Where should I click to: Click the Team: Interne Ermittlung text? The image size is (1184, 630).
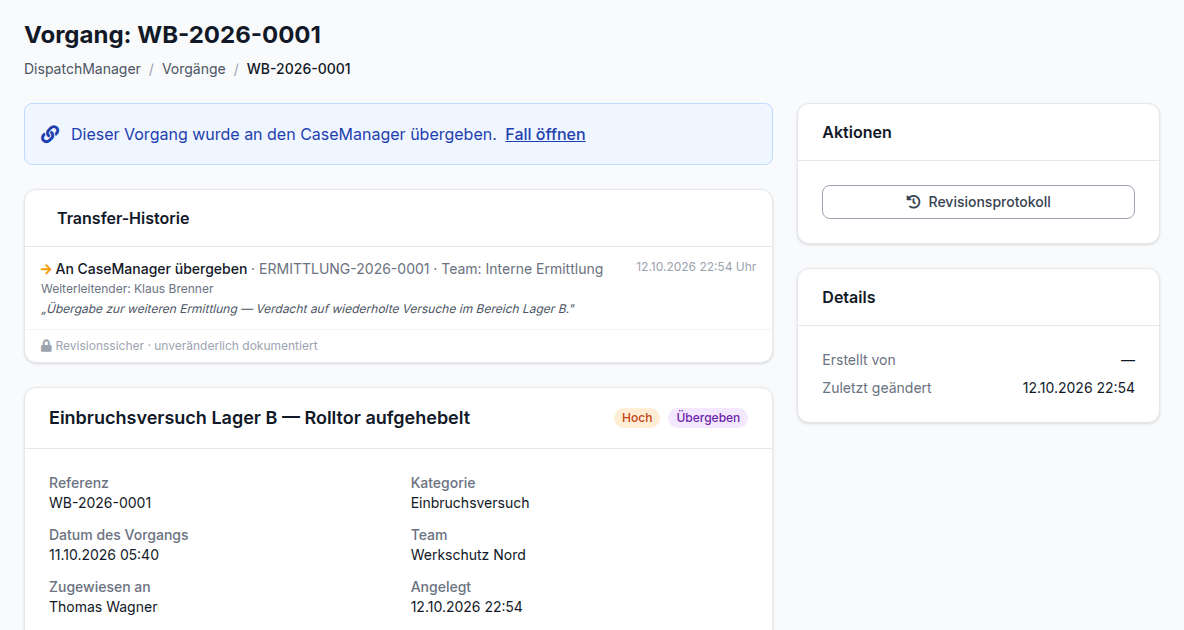click(523, 269)
